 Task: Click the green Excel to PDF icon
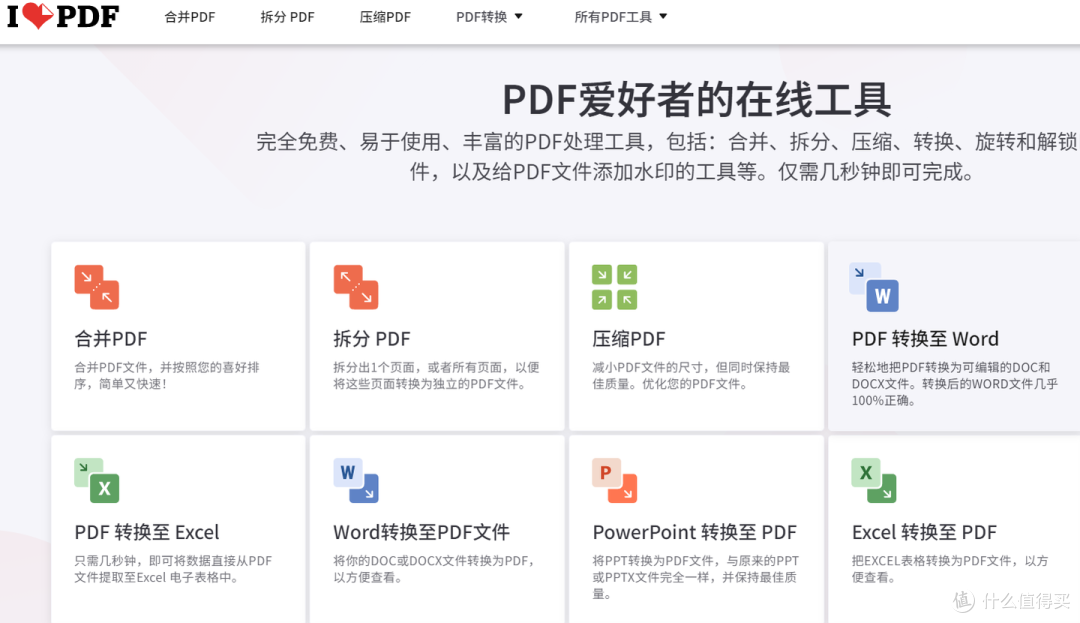(x=874, y=481)
